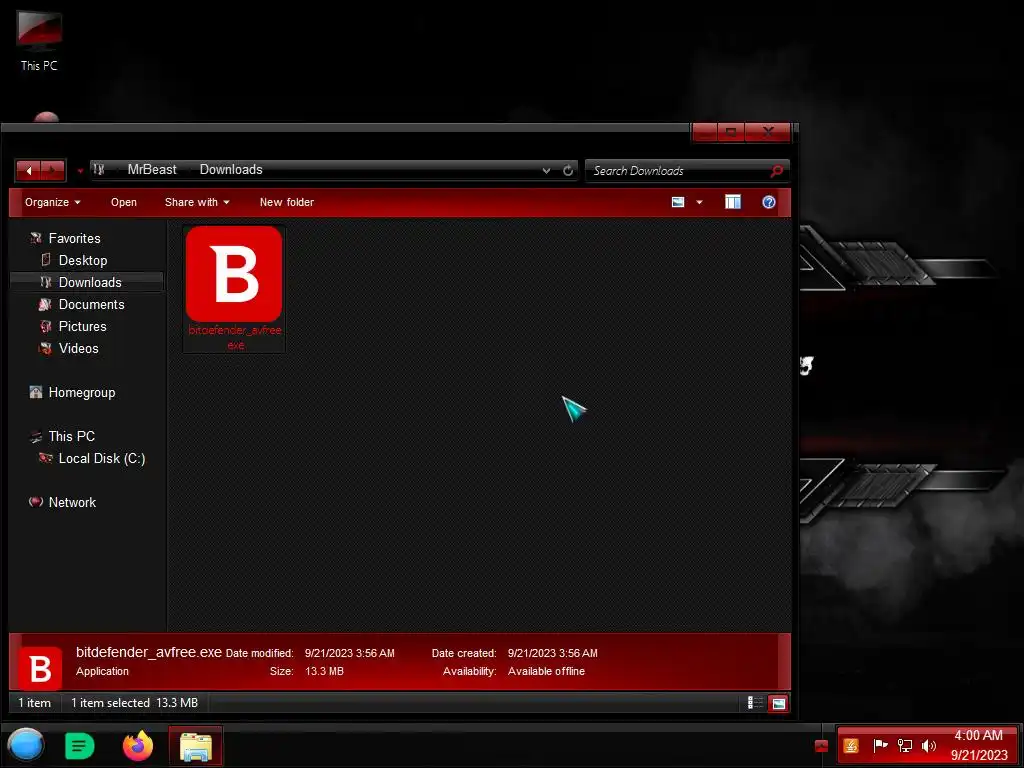Click the orange tray icon
The width and height of the screenshot is (1024, 768).
click(x=851, y=746)
